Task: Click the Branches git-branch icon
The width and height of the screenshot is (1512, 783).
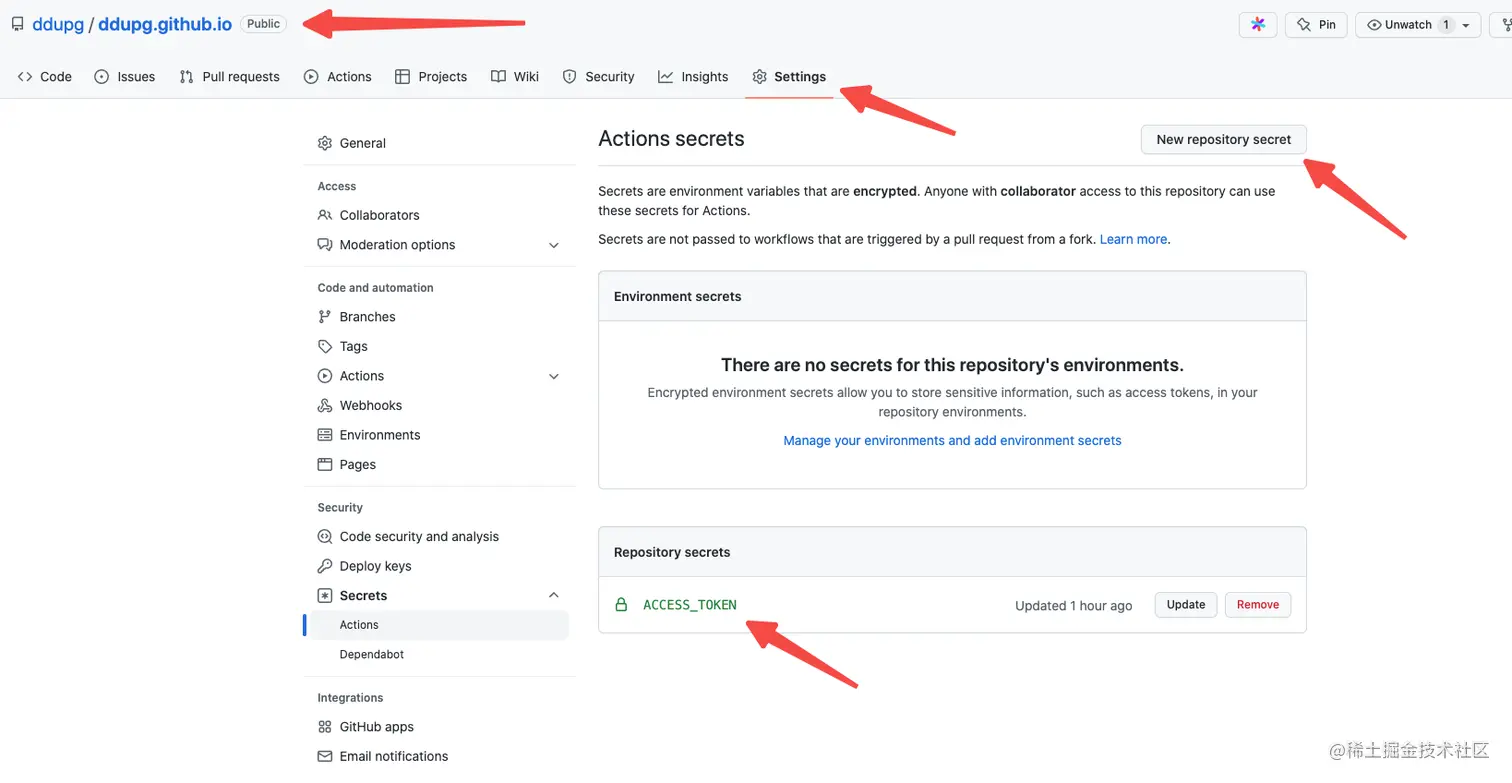Action: [x=325, y=317]
